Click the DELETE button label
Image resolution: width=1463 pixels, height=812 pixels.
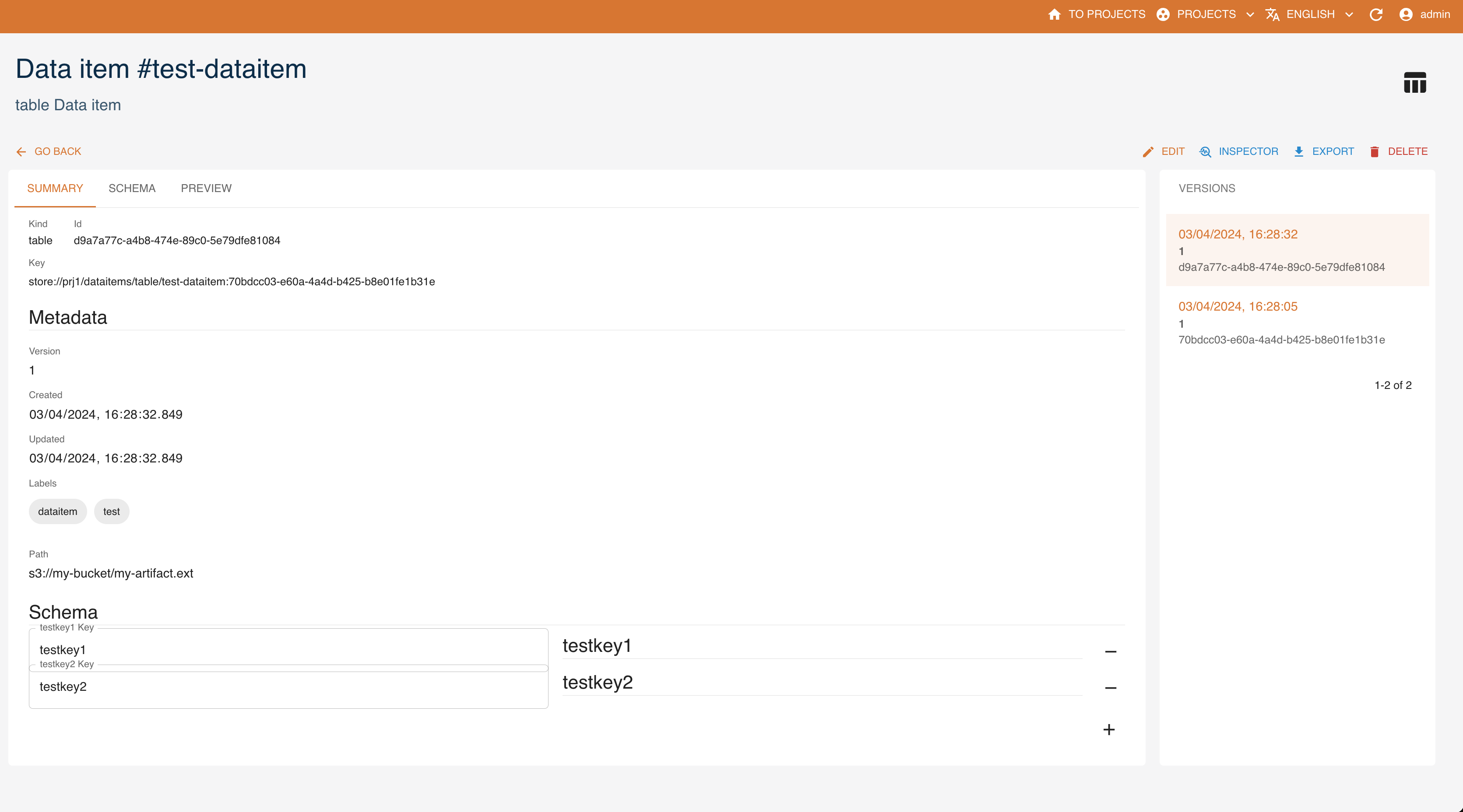[x=1407, y=151]
